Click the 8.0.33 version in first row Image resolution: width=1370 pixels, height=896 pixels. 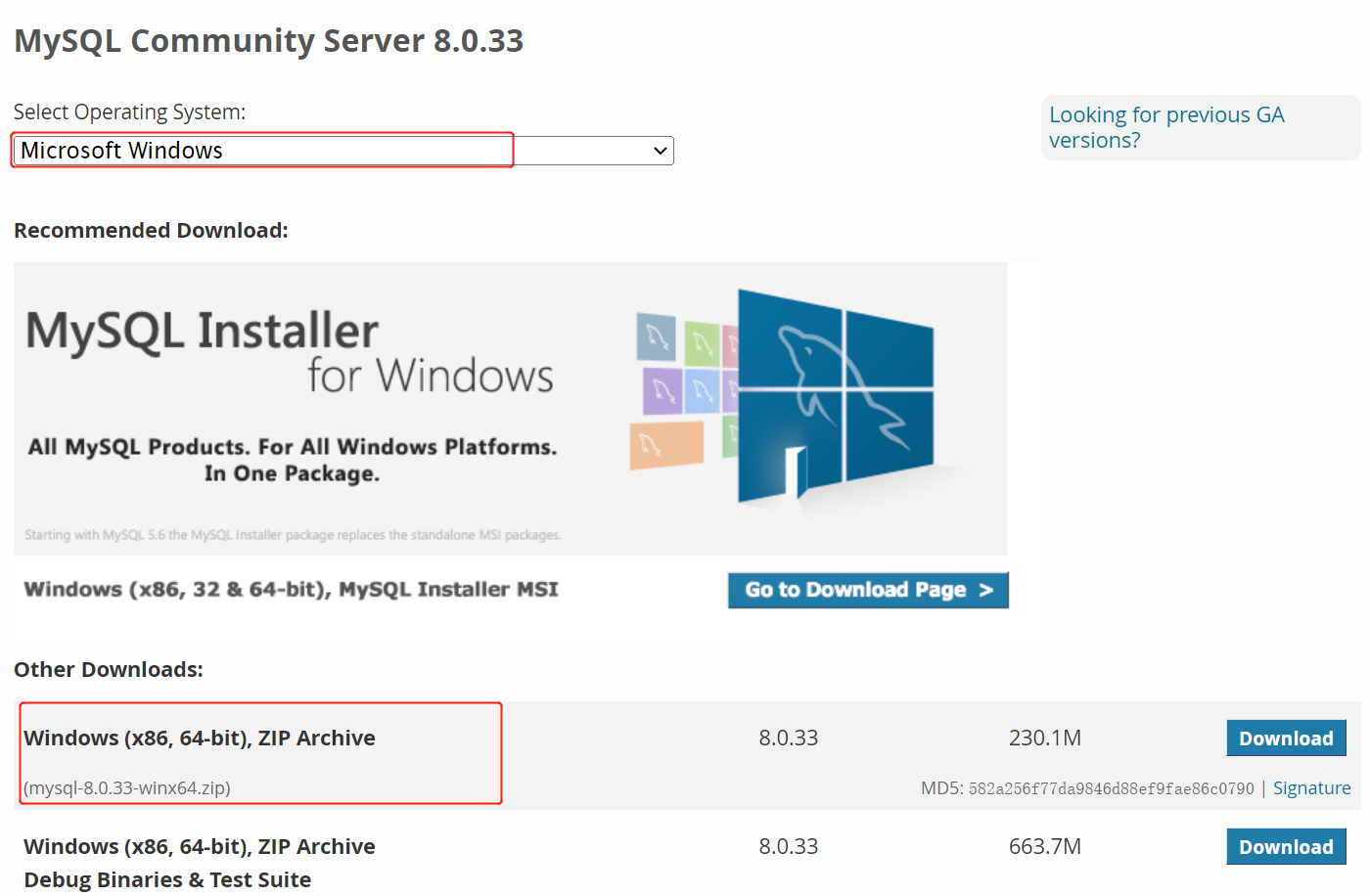(x=789, y=738)
